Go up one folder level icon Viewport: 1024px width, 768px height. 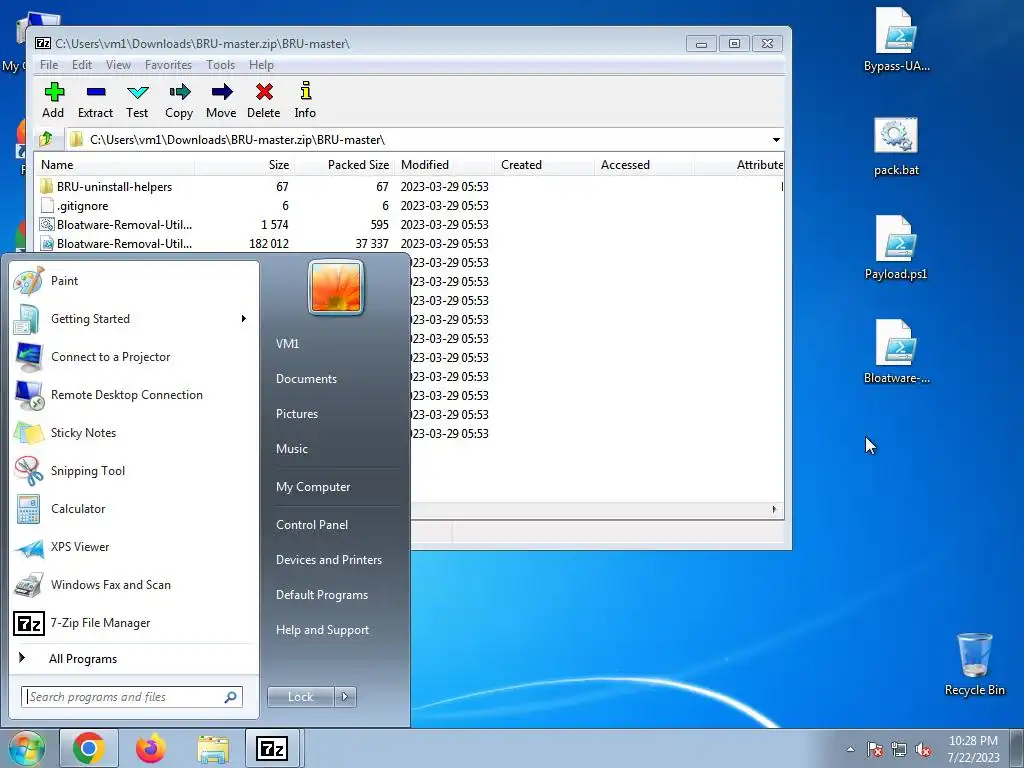tap(46, 139)
